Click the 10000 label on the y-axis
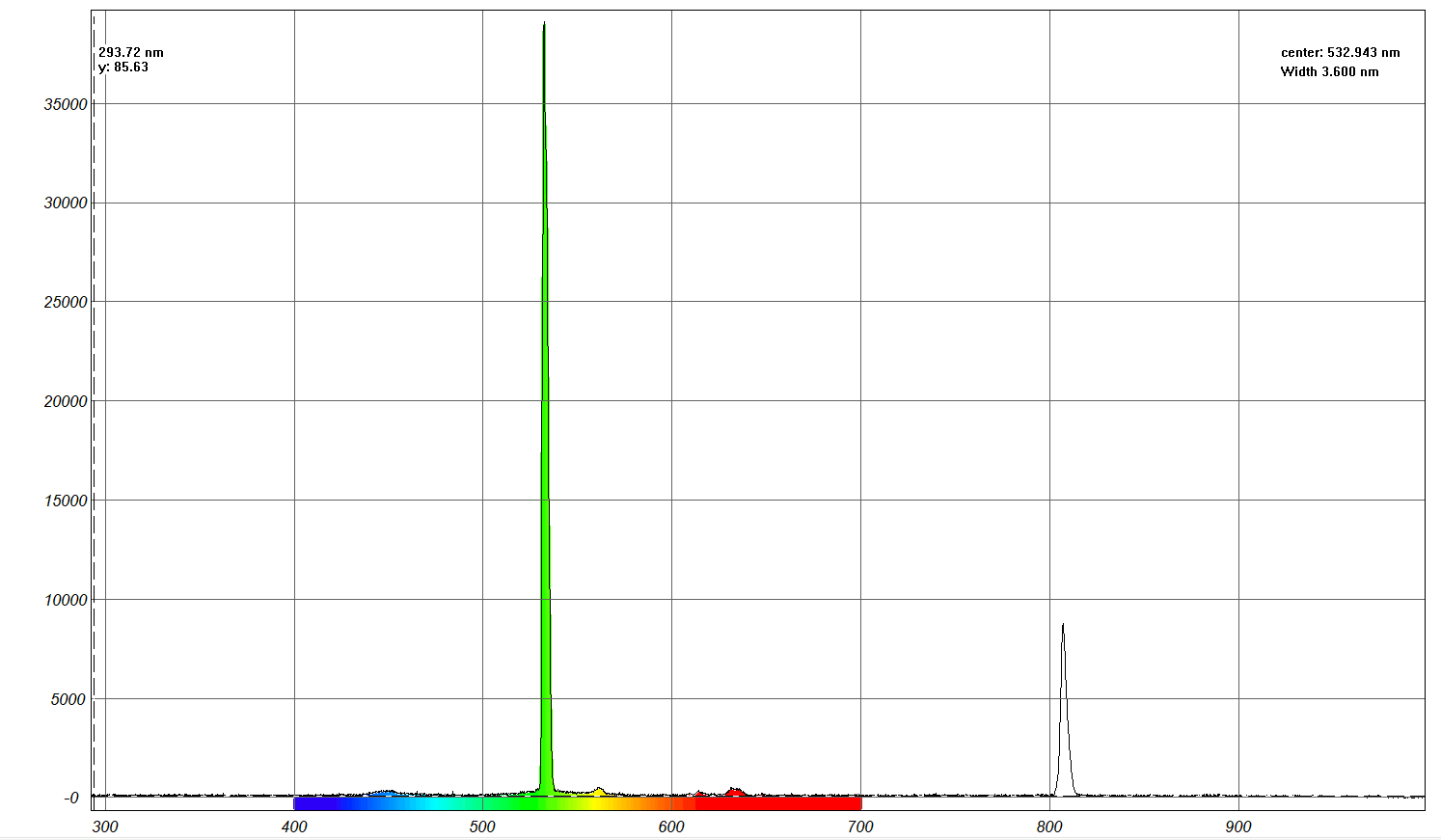 point(66,600)
